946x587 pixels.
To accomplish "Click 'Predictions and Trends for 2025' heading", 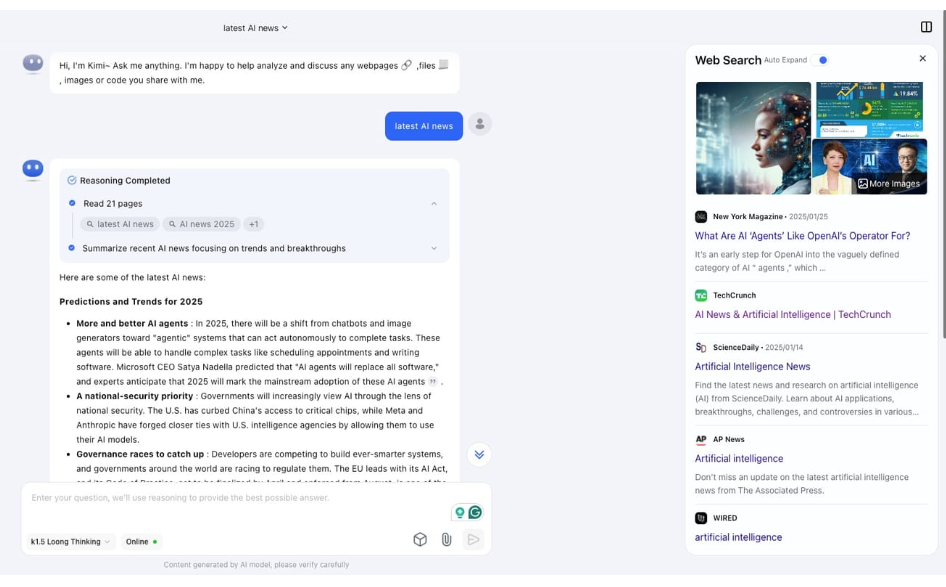I will click(x=131, y=302).
